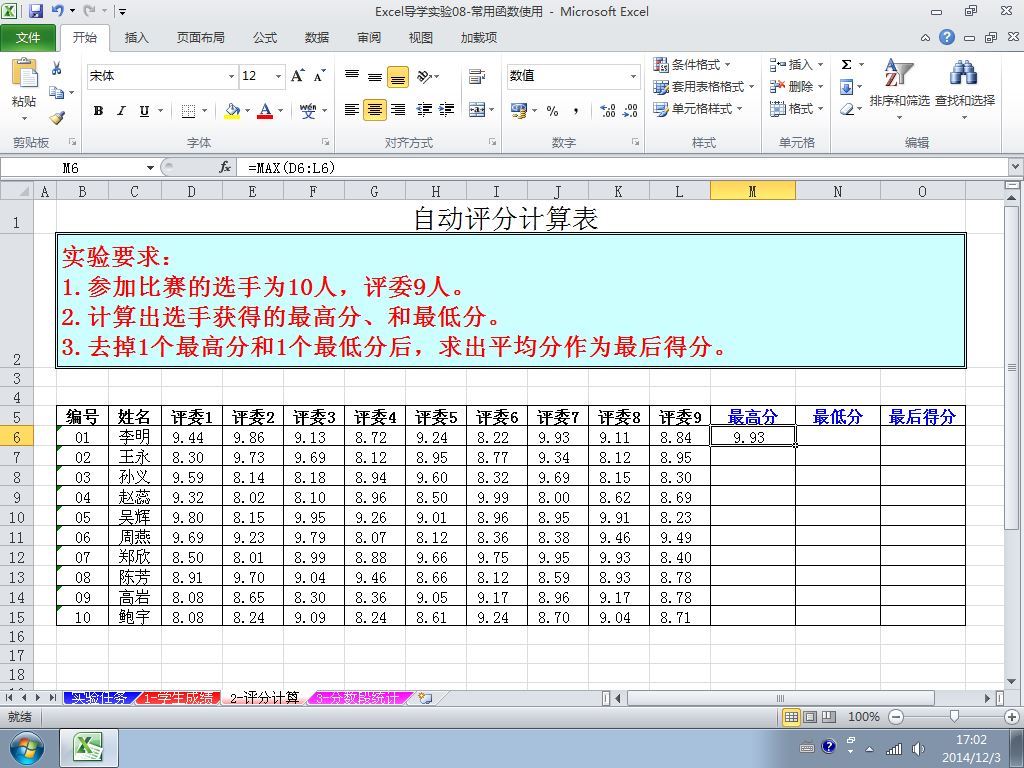The height and width of the screenshot is (768, 1024).
Task: Click the Increase Indent icon
Action: [447, 110]
